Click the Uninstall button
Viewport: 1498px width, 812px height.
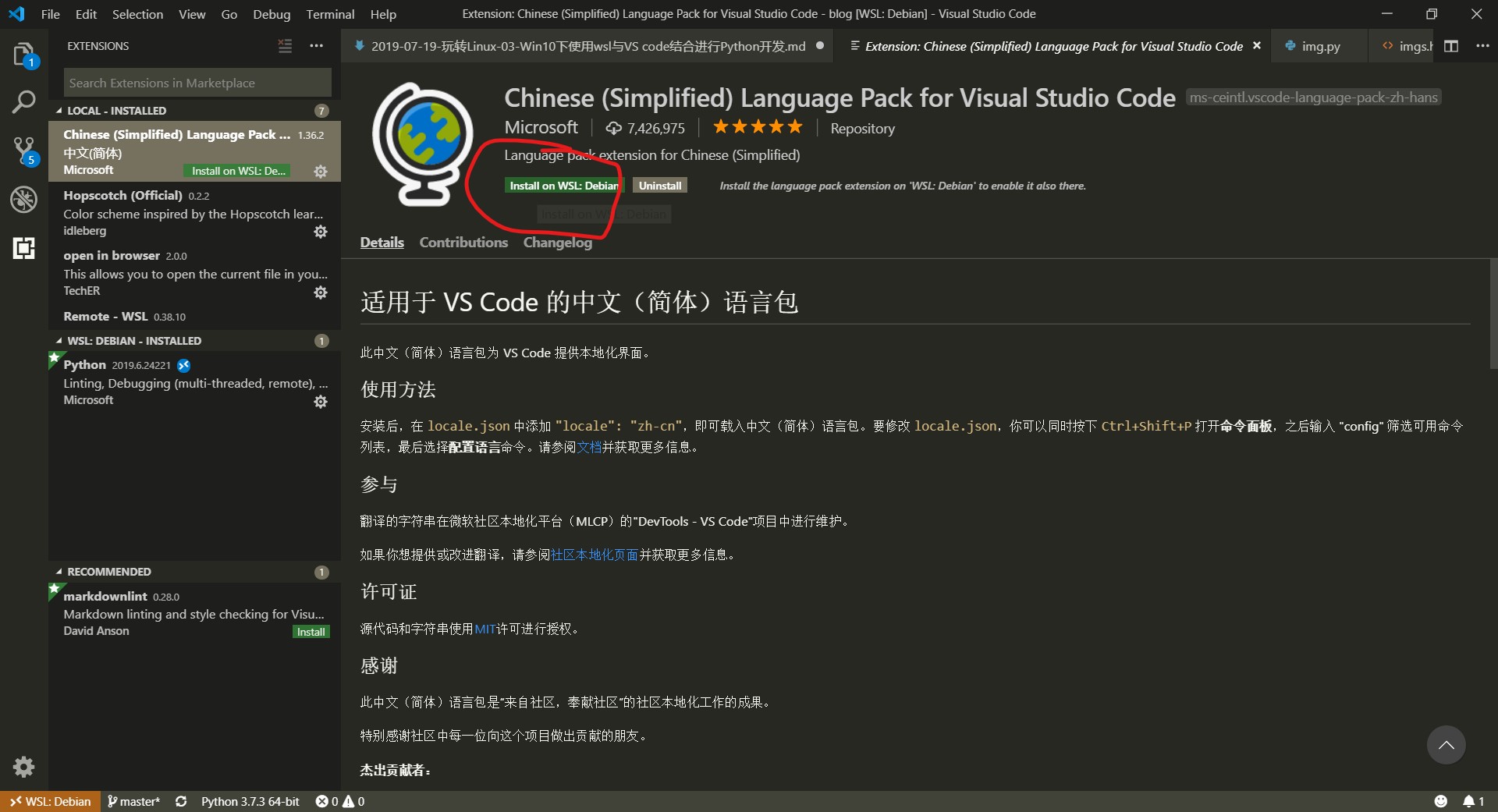tap(660, 186)
